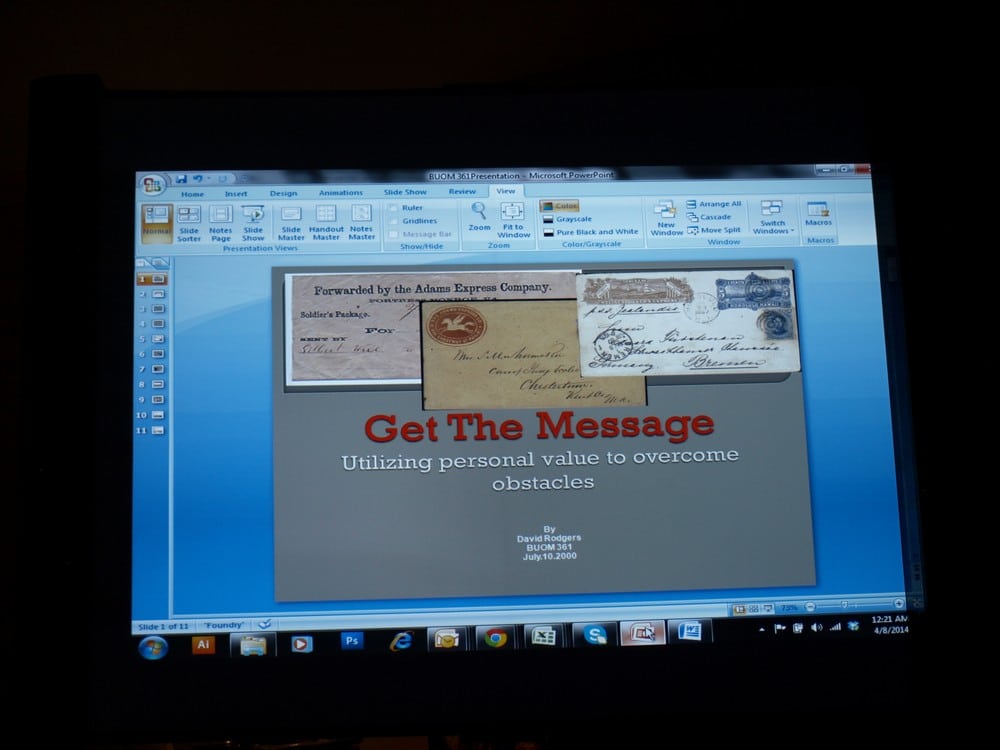Zoom out with the minus button

(x=810, y=607)
